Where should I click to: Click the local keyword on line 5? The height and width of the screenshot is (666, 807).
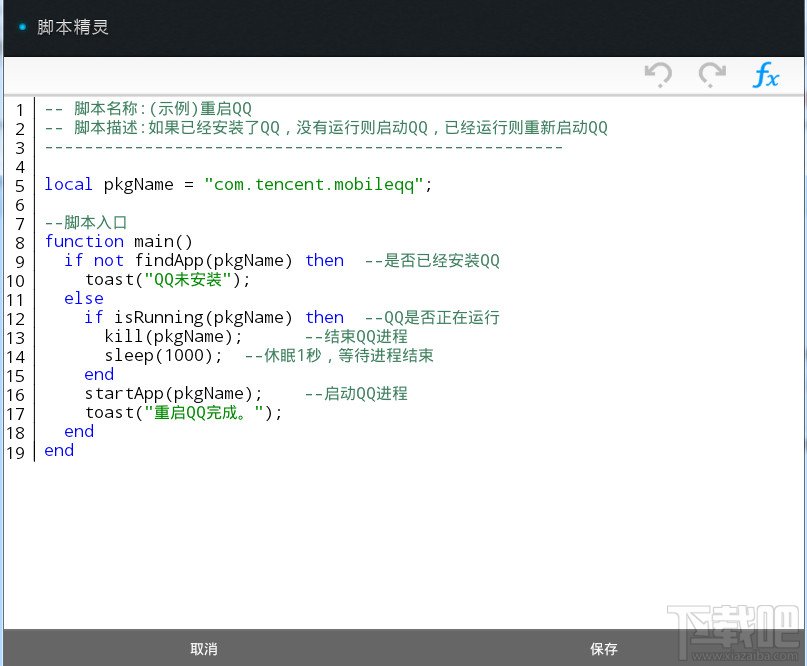68,184
